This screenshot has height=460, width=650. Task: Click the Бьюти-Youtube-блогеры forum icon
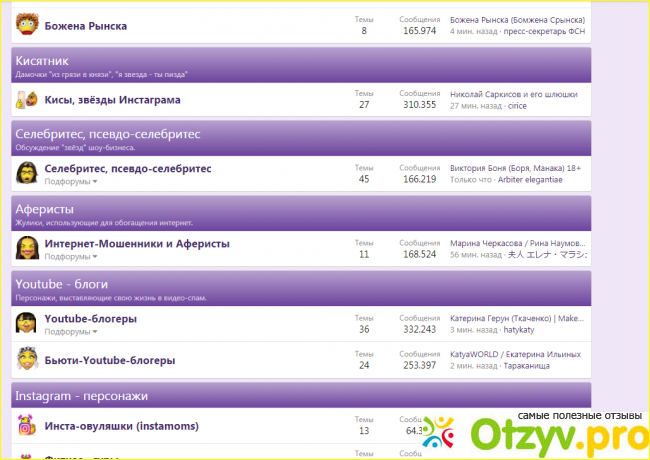coord(27,358)
